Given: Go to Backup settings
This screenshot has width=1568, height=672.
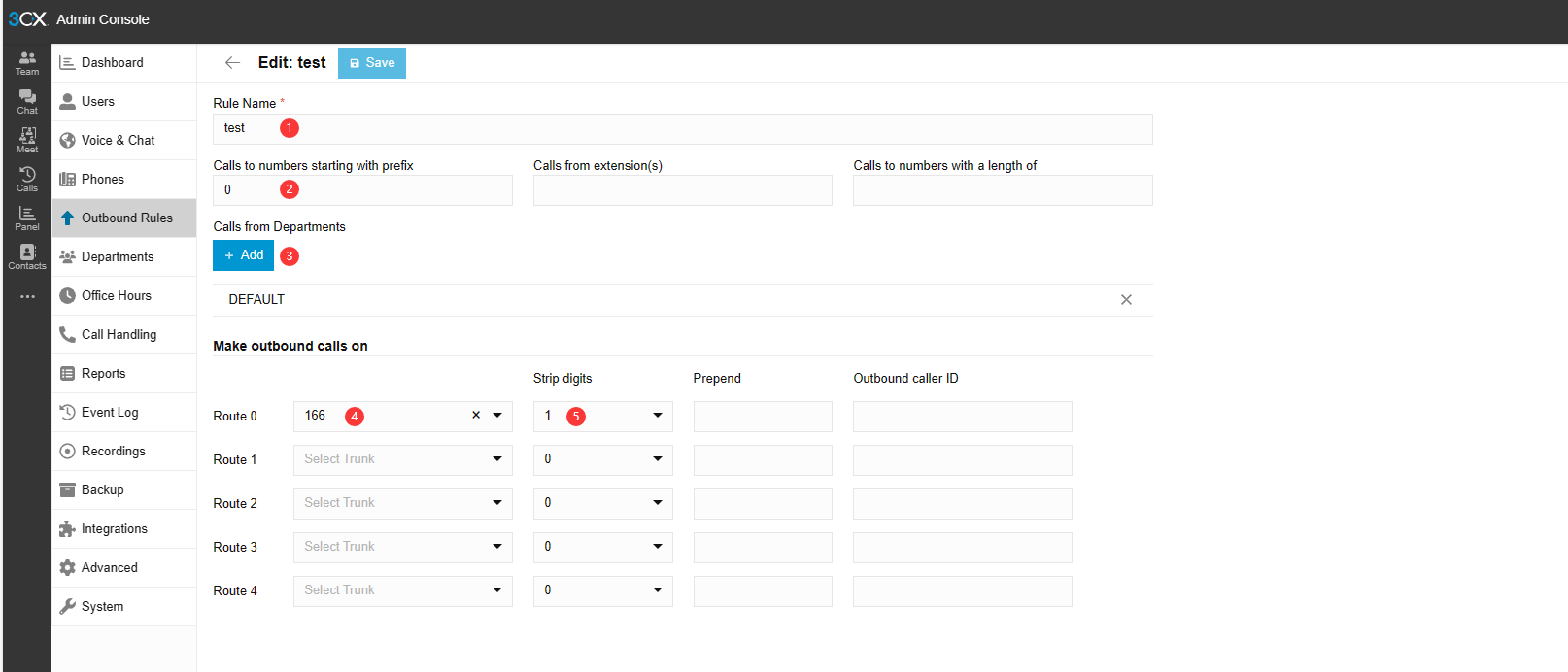Looking at the screenshot, I should pyautogui.click(x=124, y=490).
